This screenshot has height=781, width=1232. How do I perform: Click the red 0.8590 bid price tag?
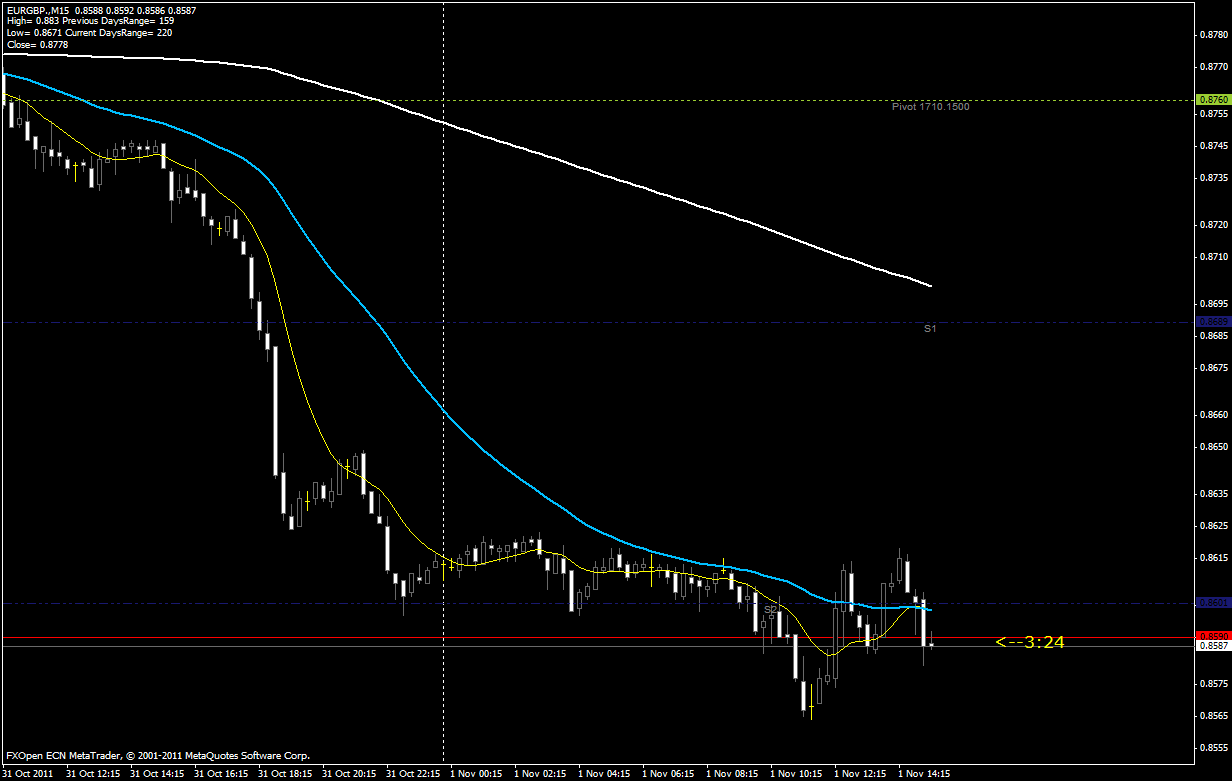(x=1213, y=633)
